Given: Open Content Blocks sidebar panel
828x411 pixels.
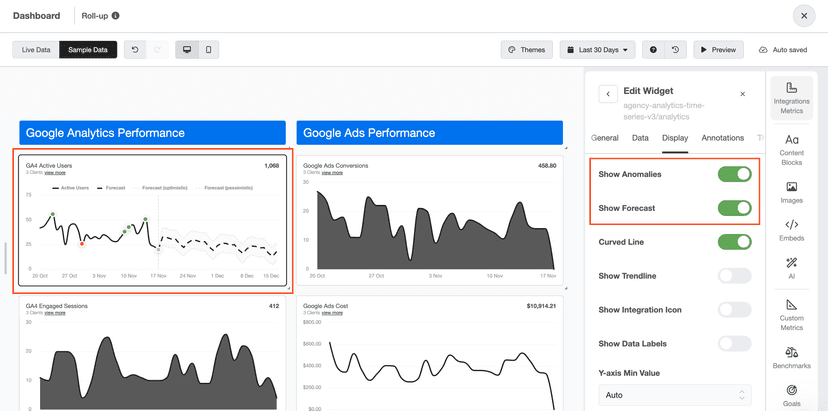Looking at the screenshot, I should (792, 150).
